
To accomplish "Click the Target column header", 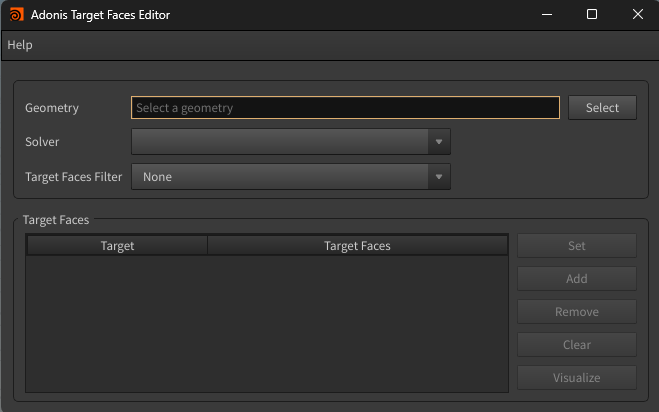I will coord(117,246).
